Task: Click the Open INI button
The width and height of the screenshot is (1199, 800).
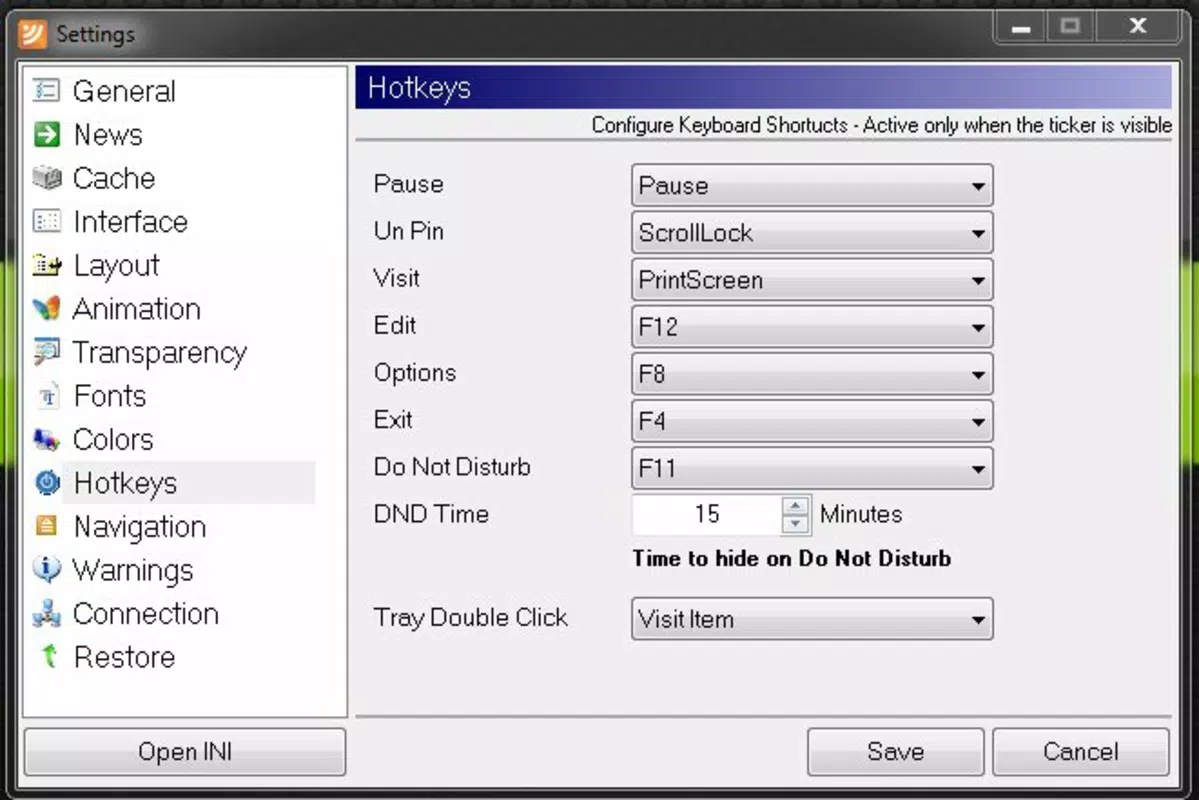Action: pos(185,752)
